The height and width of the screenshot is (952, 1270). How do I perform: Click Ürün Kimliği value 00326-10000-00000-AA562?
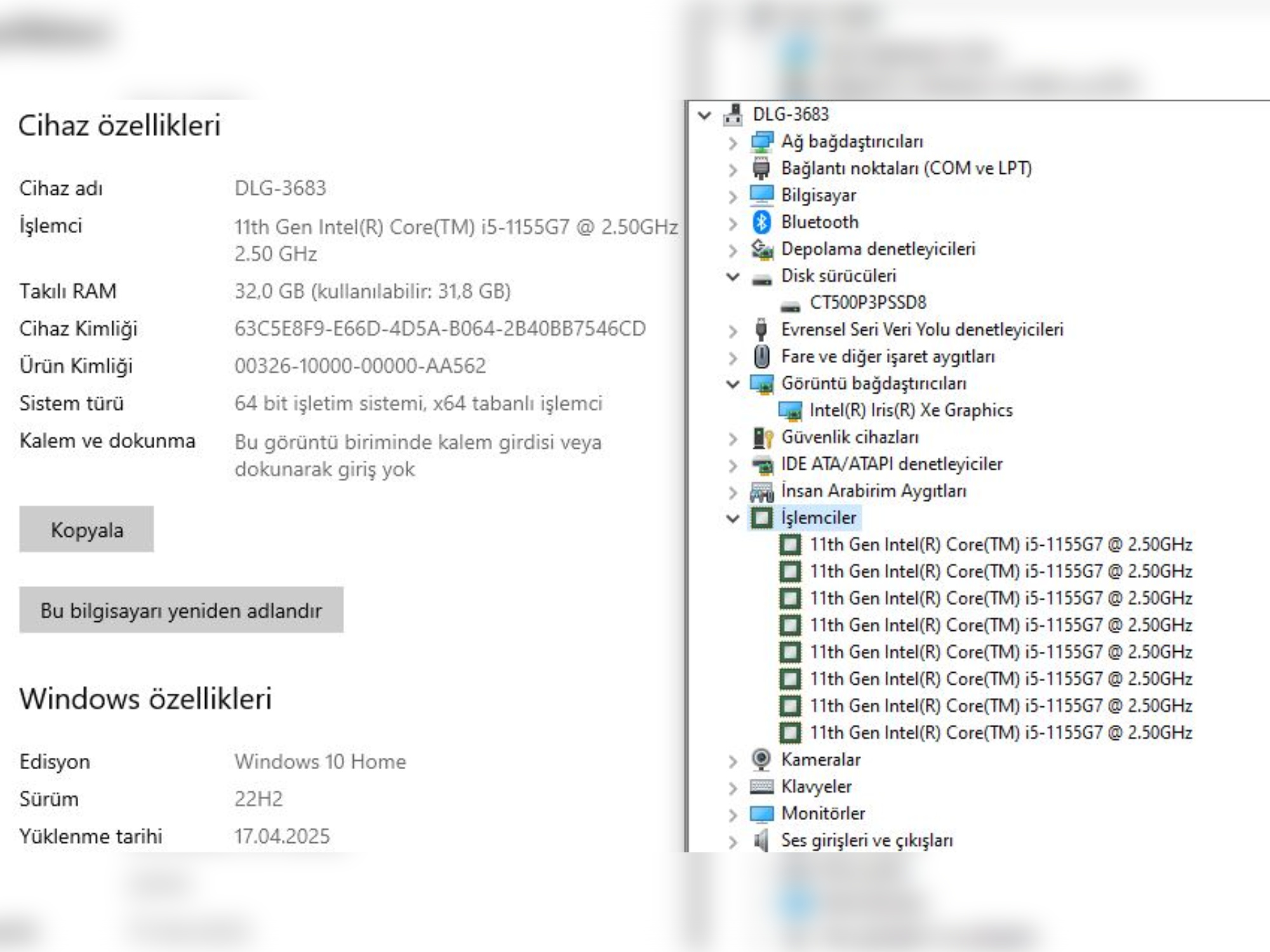point(360,366)
